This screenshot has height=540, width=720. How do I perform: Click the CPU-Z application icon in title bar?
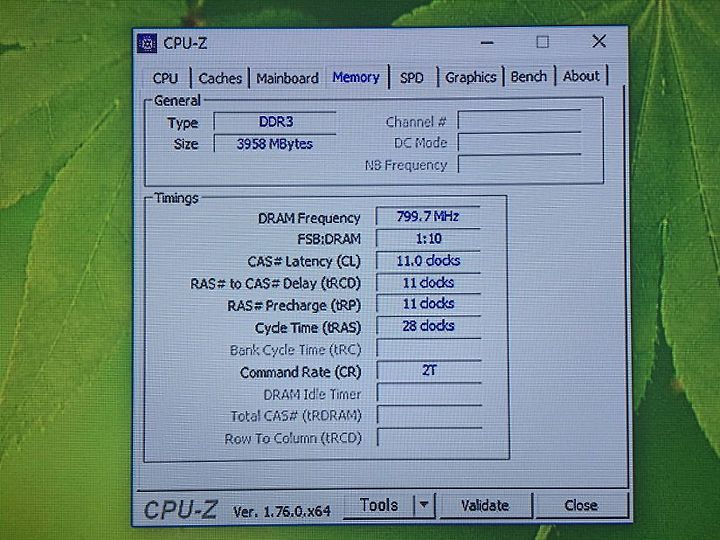(147, 43)
